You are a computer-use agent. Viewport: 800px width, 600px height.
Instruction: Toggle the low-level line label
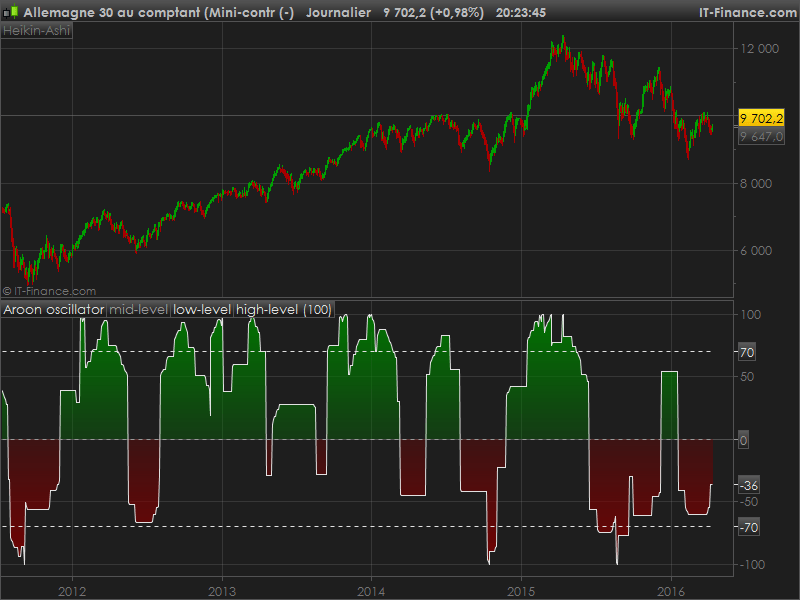[x=202, y=310]
